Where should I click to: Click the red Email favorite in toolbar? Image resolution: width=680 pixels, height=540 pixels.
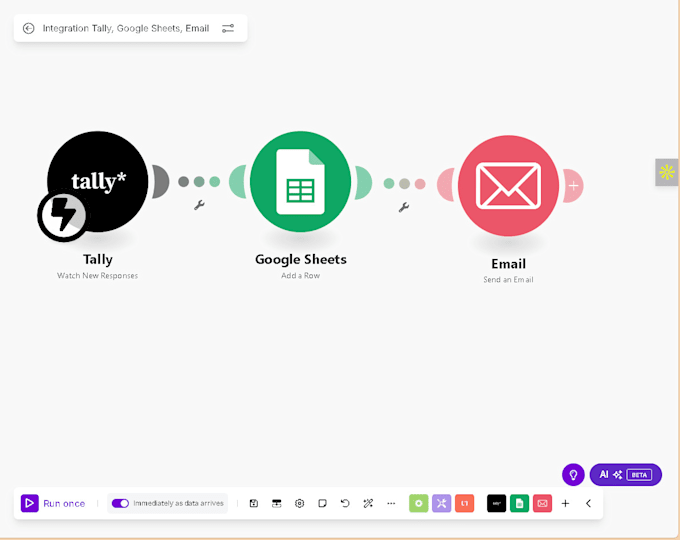(543, 503)
